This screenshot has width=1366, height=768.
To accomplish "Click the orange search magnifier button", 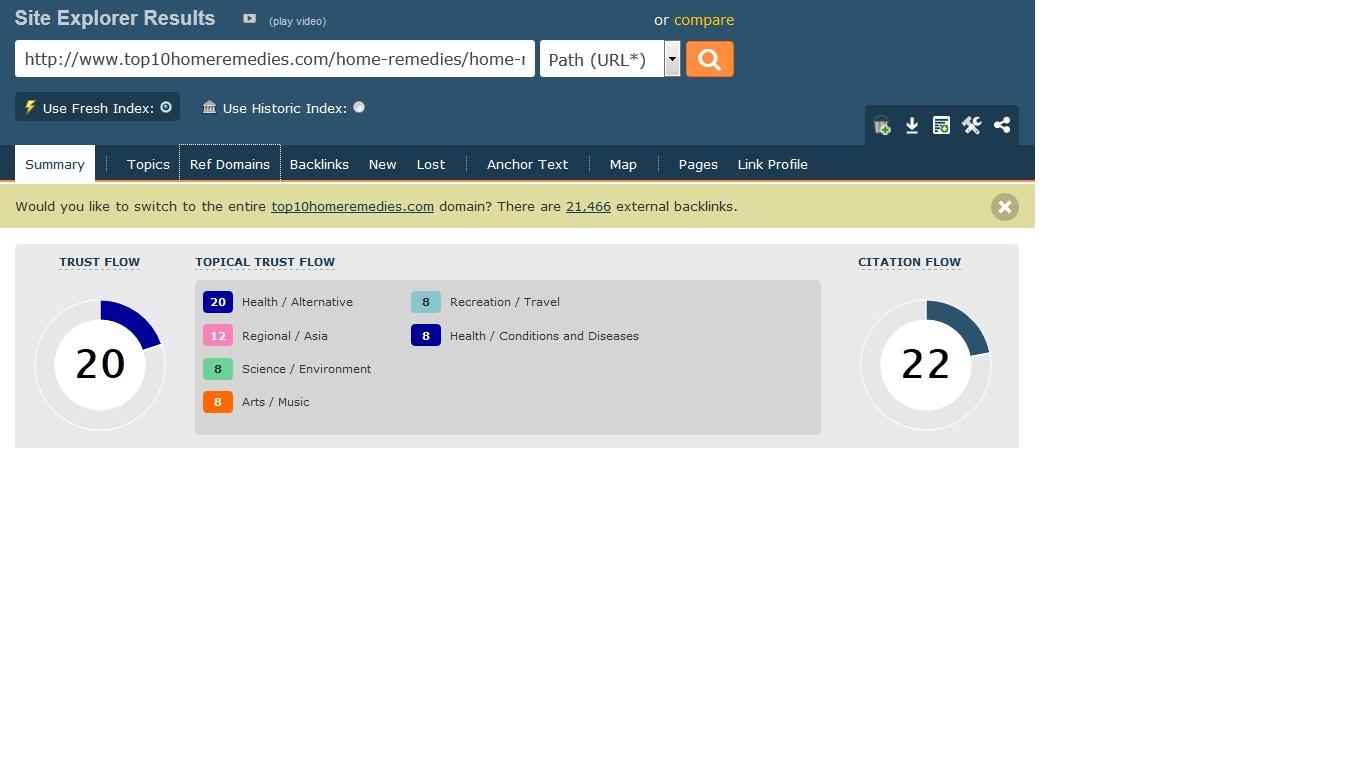I will pos(709,59).
